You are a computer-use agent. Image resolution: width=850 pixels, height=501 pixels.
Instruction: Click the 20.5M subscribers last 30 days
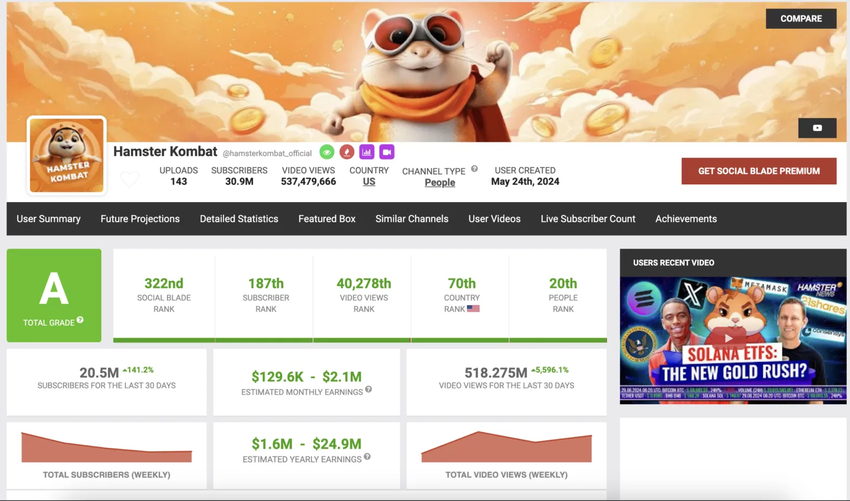click(x=99, y=373)
